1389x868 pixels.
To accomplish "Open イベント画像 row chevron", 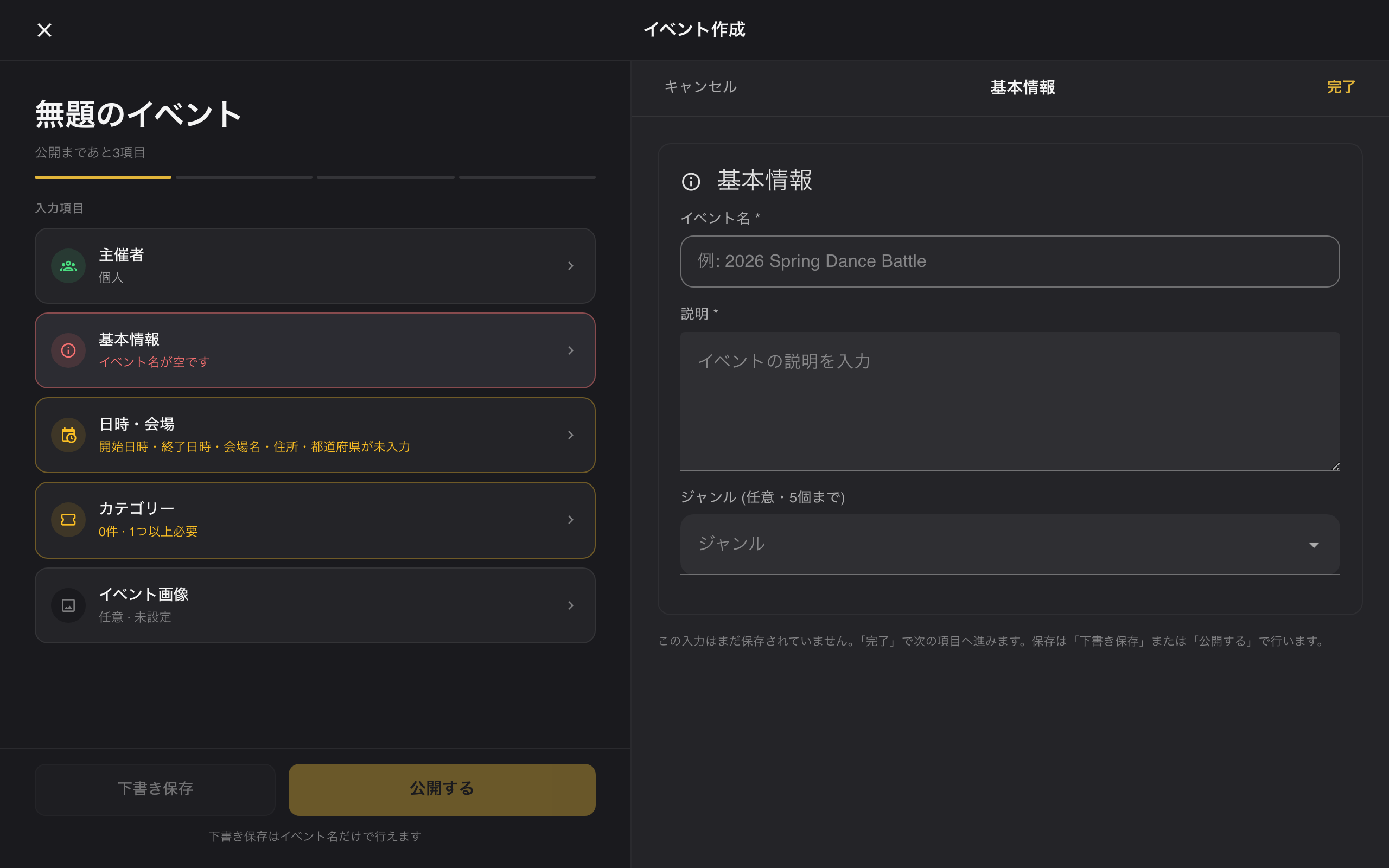I will click(571, 605).
